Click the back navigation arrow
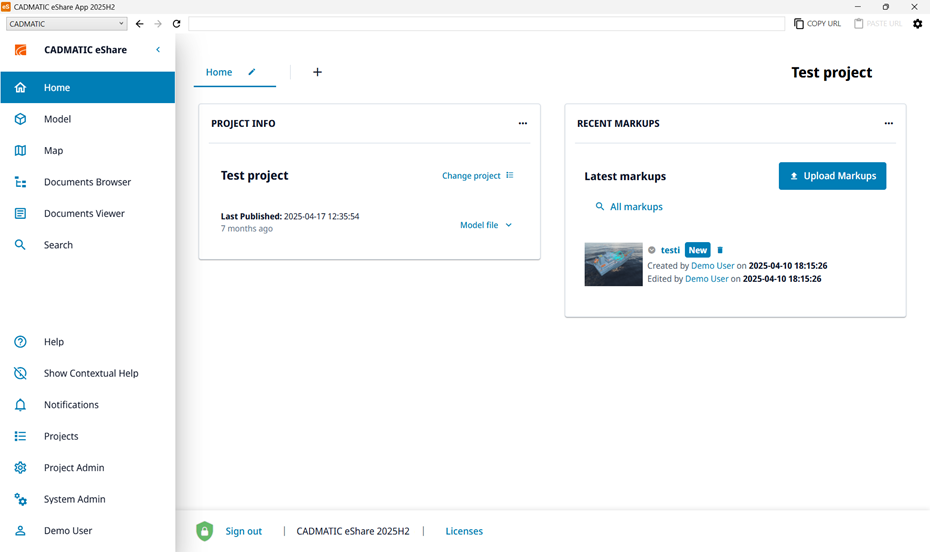The width and height of the screenshot is (930, 552). point(139,23)
